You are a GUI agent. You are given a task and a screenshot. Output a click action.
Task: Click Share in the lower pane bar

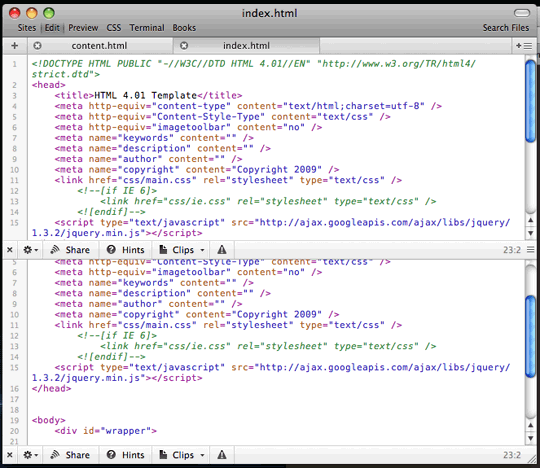[x=70, y=455]
